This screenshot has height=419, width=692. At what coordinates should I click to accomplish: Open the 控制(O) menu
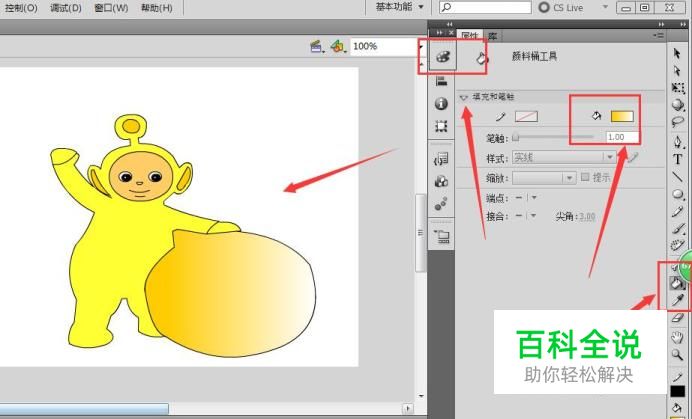coord(21,8)
